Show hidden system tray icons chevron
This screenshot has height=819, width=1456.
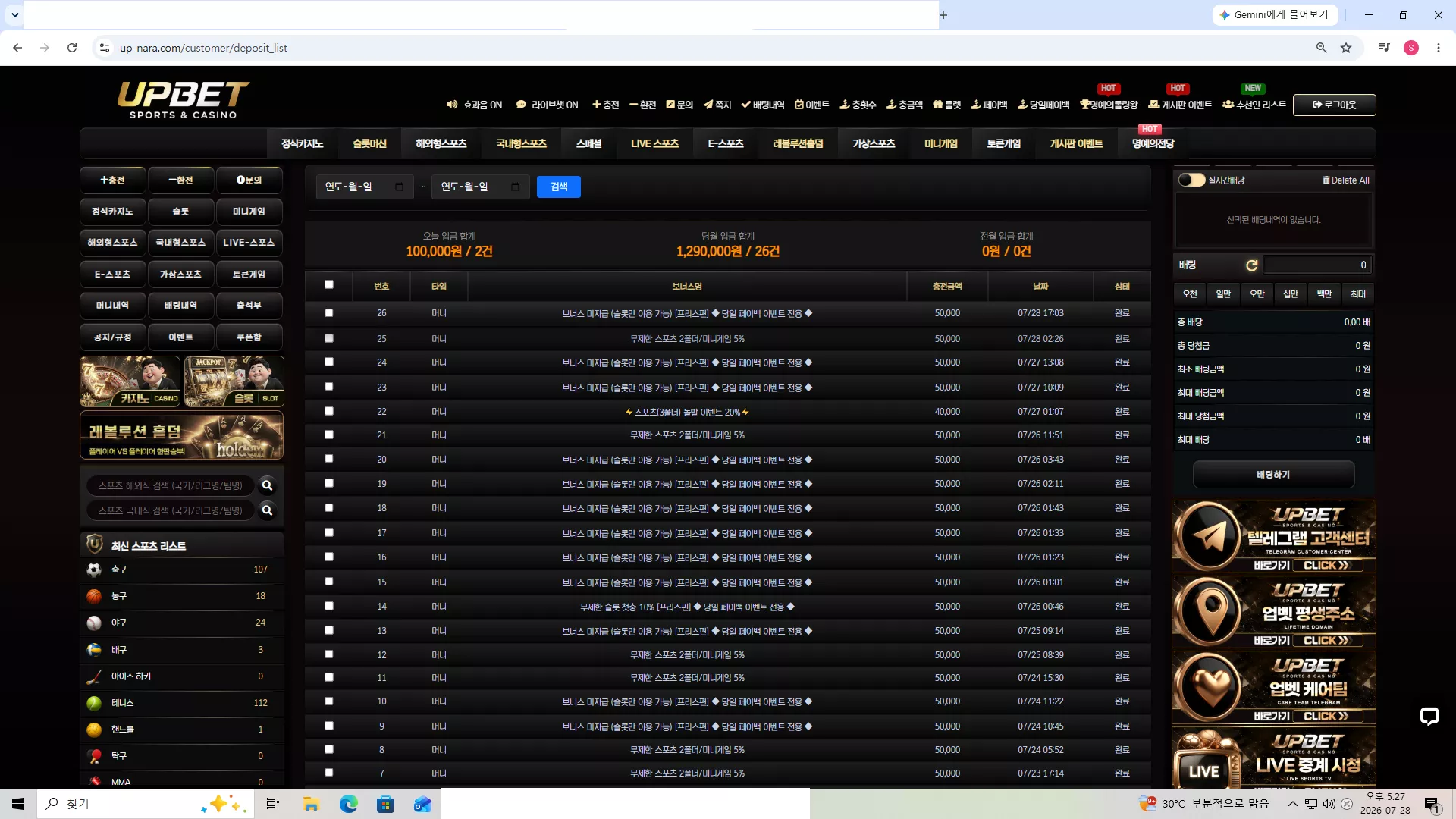point(1293,804)
